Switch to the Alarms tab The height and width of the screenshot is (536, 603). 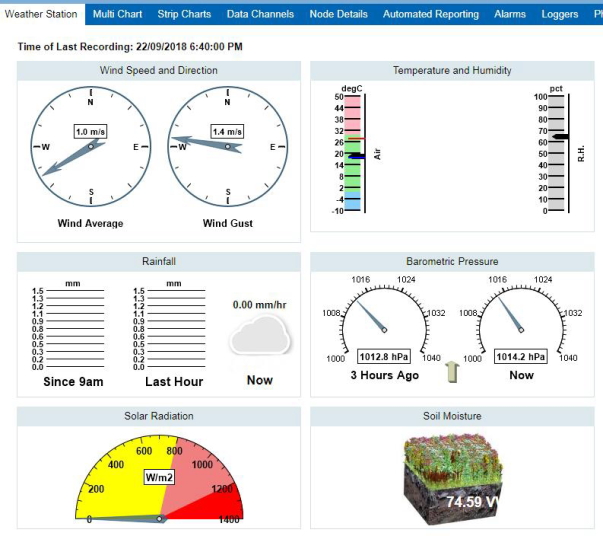pyautogui.click(x=510, y=14)
